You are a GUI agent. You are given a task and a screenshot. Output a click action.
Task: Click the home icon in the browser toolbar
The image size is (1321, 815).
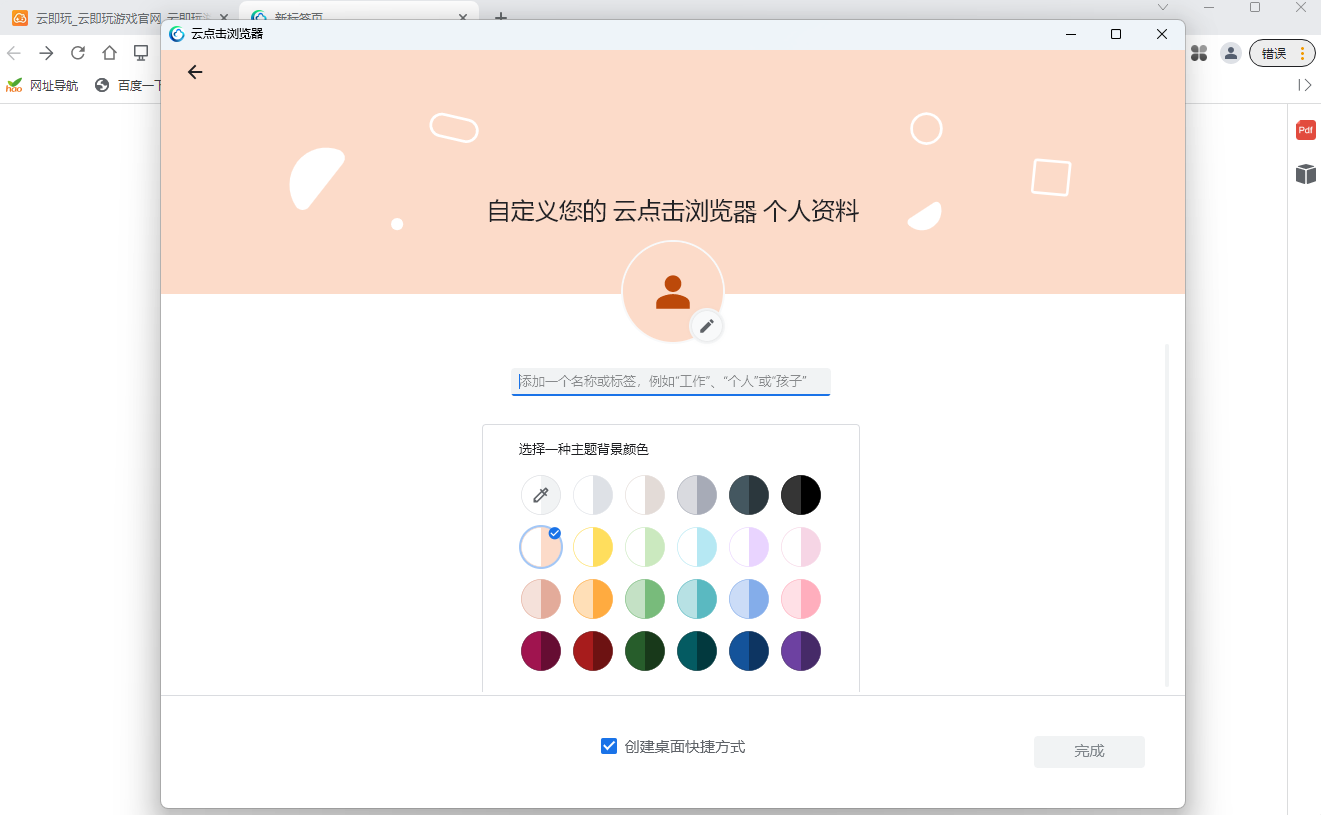(110, 53)
